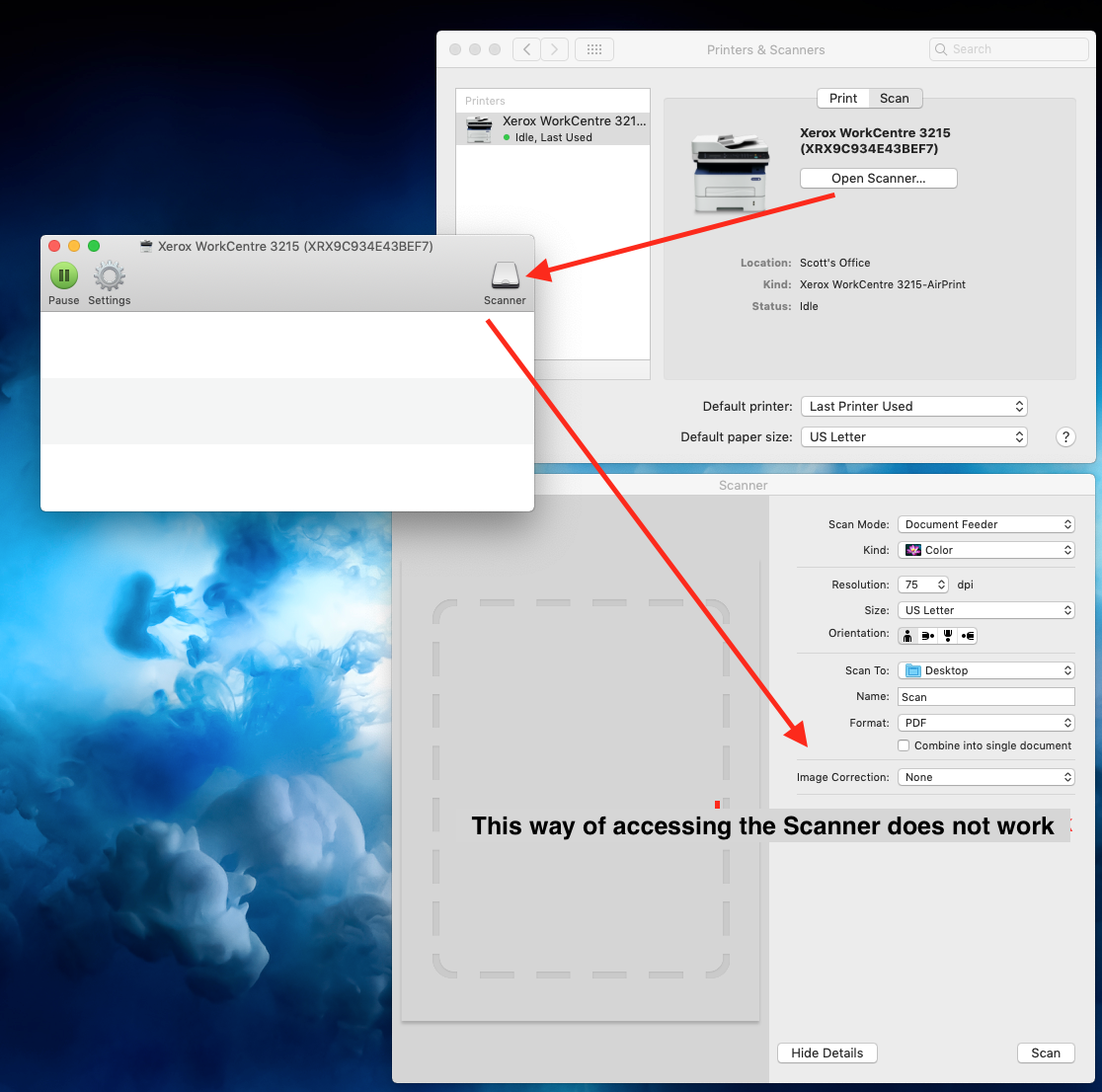Viewport: 1102px width, 1092px height.
Task: Click the Scanner window title
Action: point(743,486)
